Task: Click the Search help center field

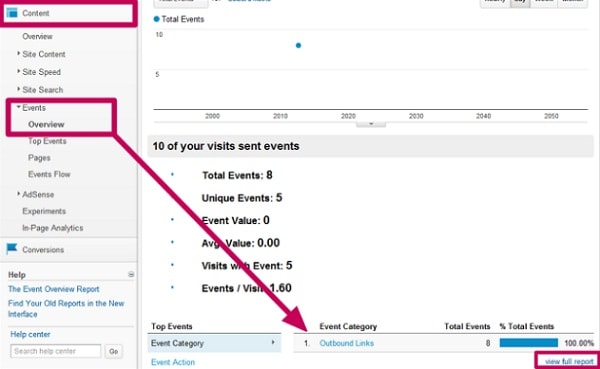Action: click(x=56, y=351)
